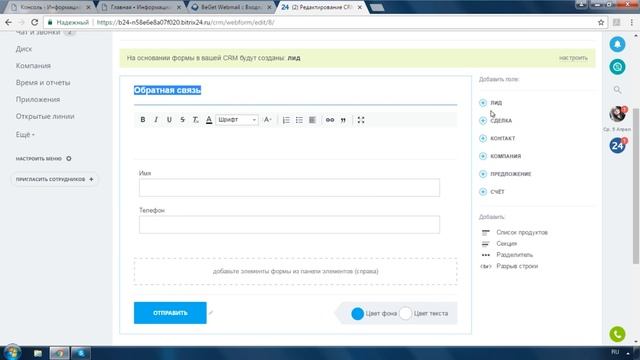
Task: Go back in browser
Action: click(9, 22)
